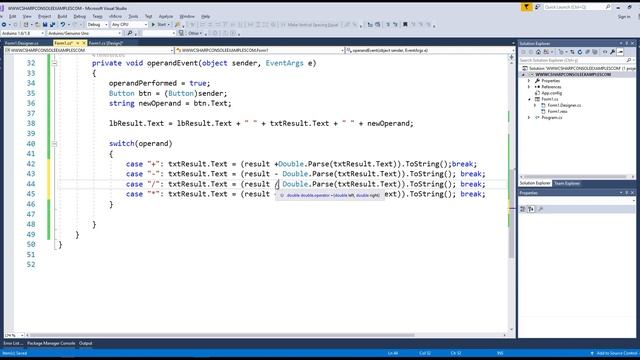640x360 pixels.
Task: Expand the Program.cs node
Action: tap(529, 118)
